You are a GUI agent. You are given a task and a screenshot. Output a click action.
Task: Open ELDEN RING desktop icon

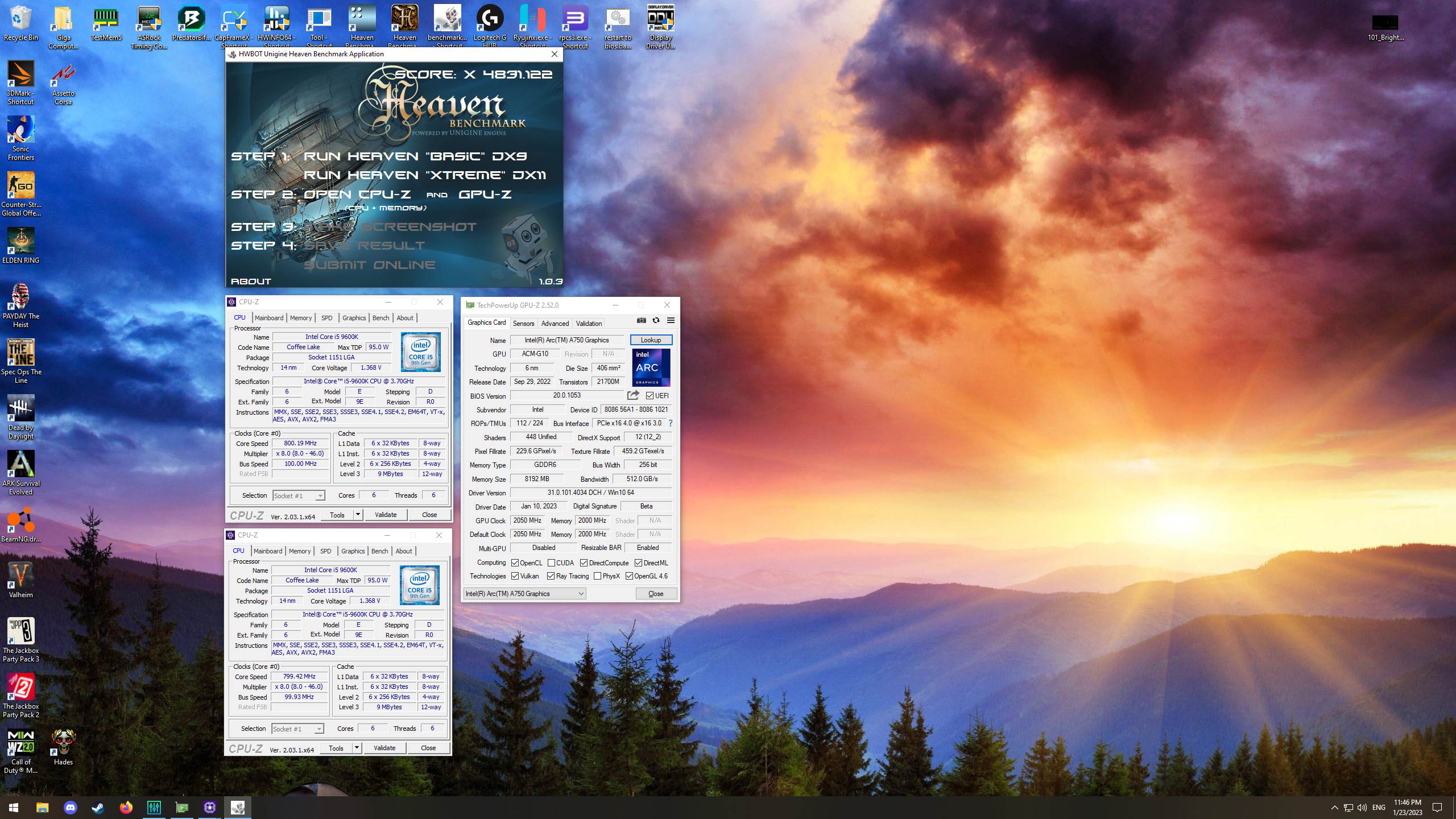(x=21, y=246)
